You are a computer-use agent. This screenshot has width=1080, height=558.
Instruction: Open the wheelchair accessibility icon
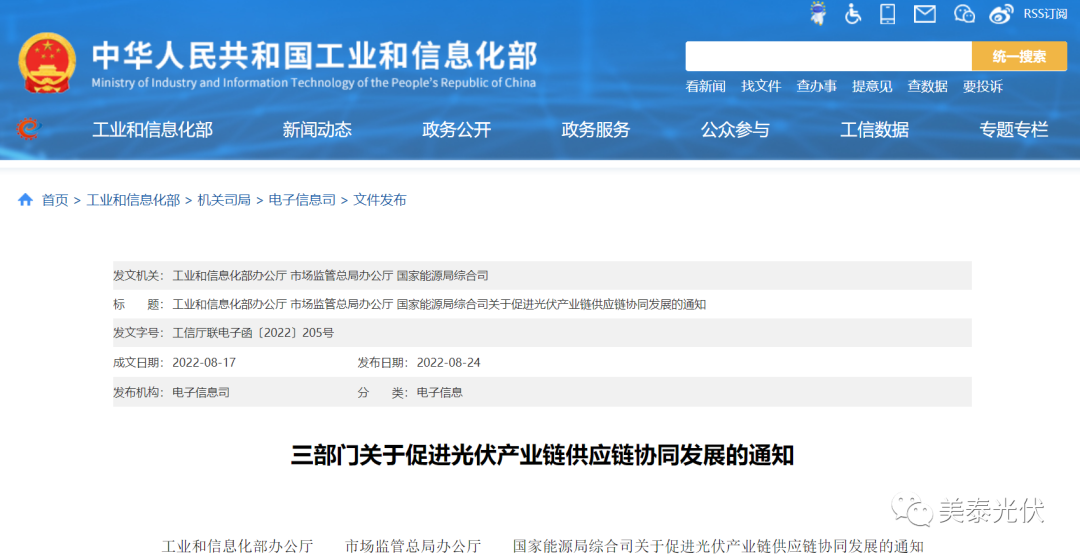[853, 14]
